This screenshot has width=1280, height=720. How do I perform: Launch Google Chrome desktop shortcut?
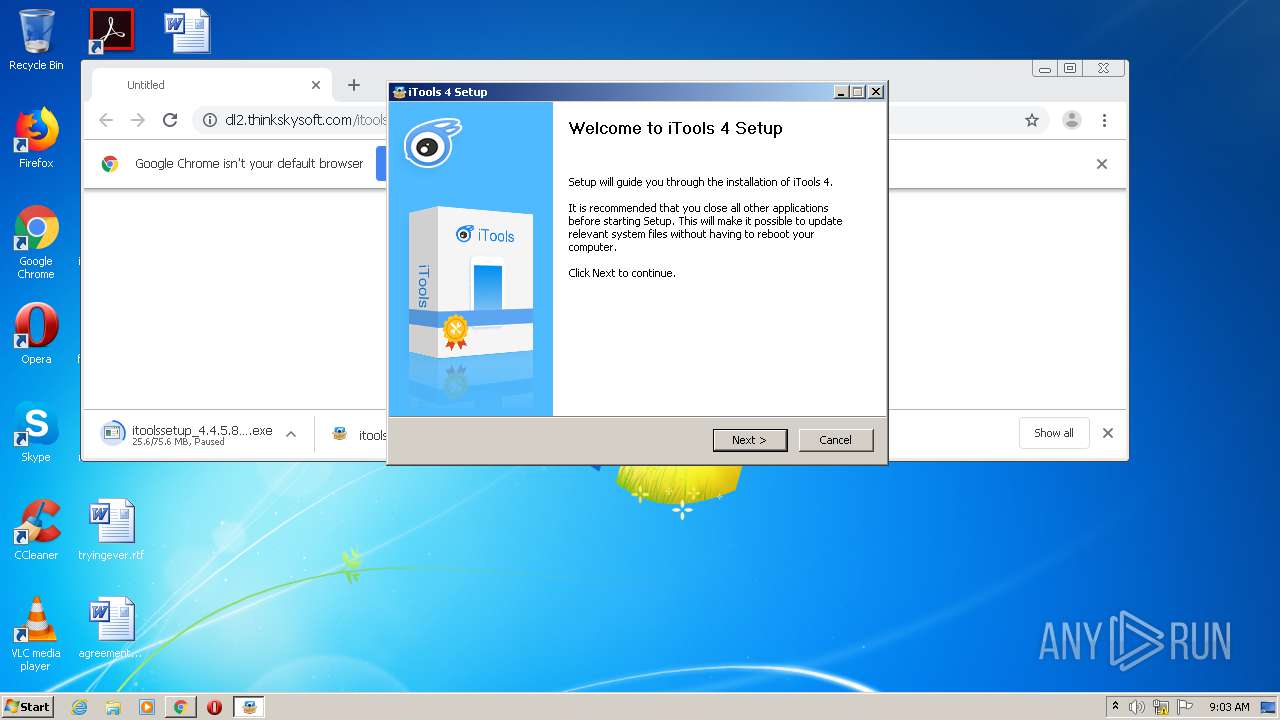tap(36, 242)
